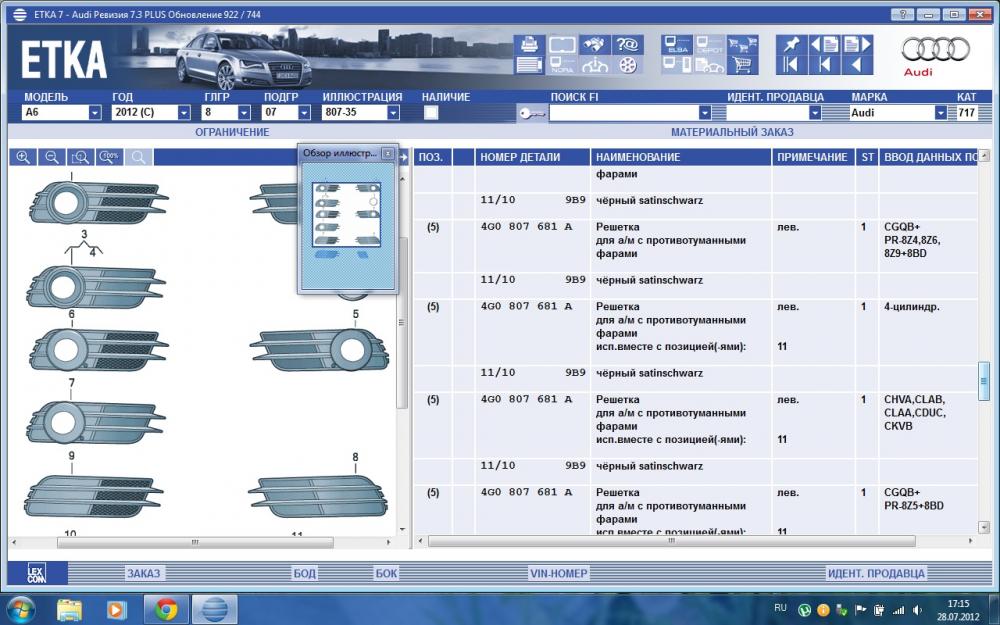Open the multiple shopping carts icon
The width and height of the screenshot is (1000, 625).
[742, 45]
